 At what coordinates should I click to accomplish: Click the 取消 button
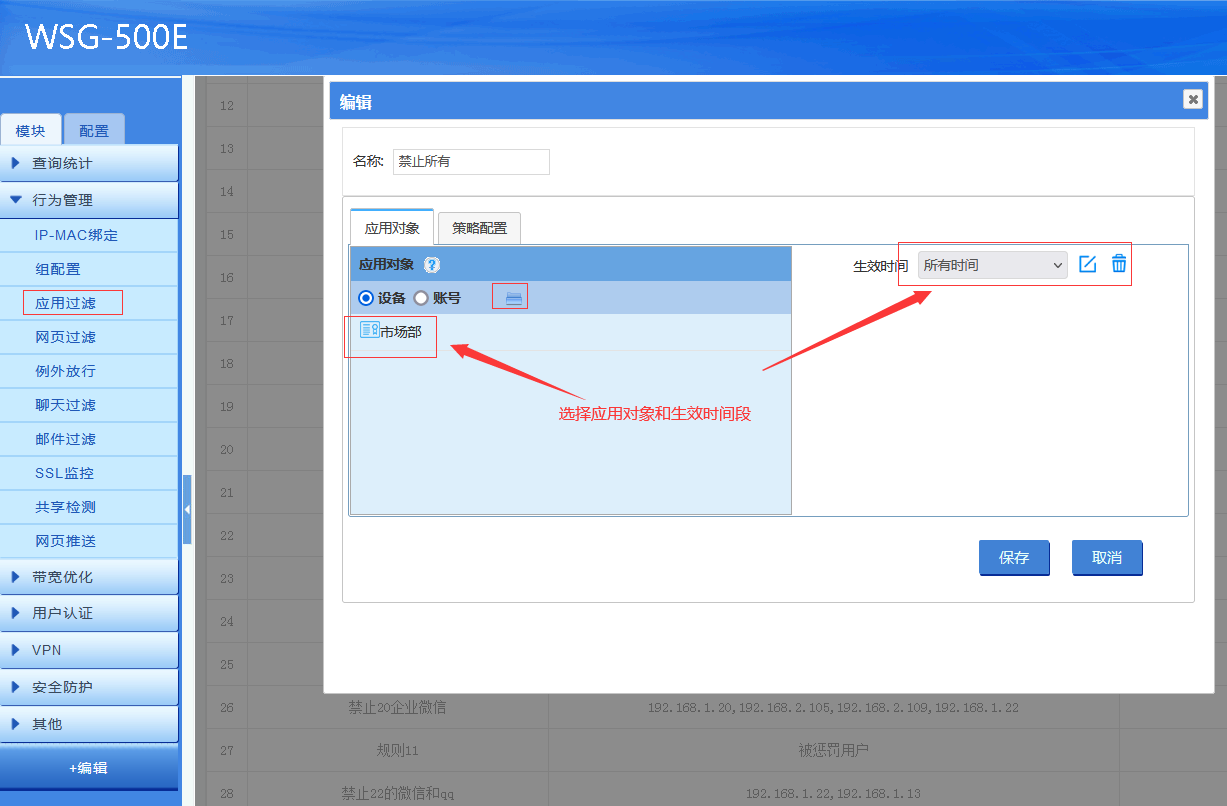(x=1106, y=558)
